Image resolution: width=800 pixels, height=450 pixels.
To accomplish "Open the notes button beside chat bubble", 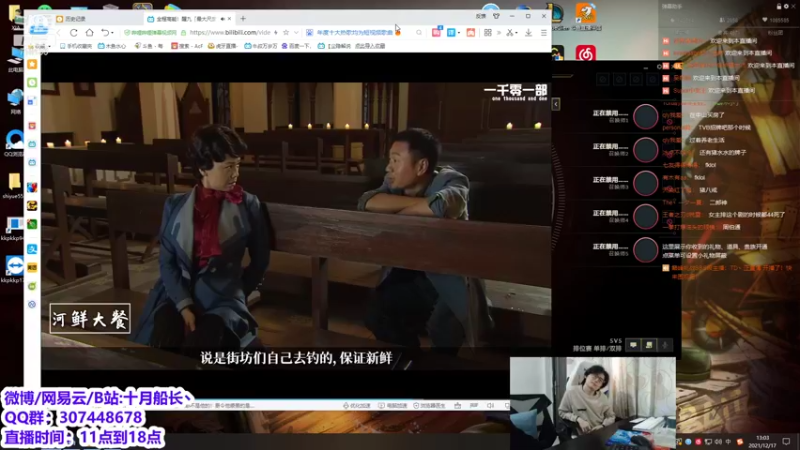I will pos(649,345).
